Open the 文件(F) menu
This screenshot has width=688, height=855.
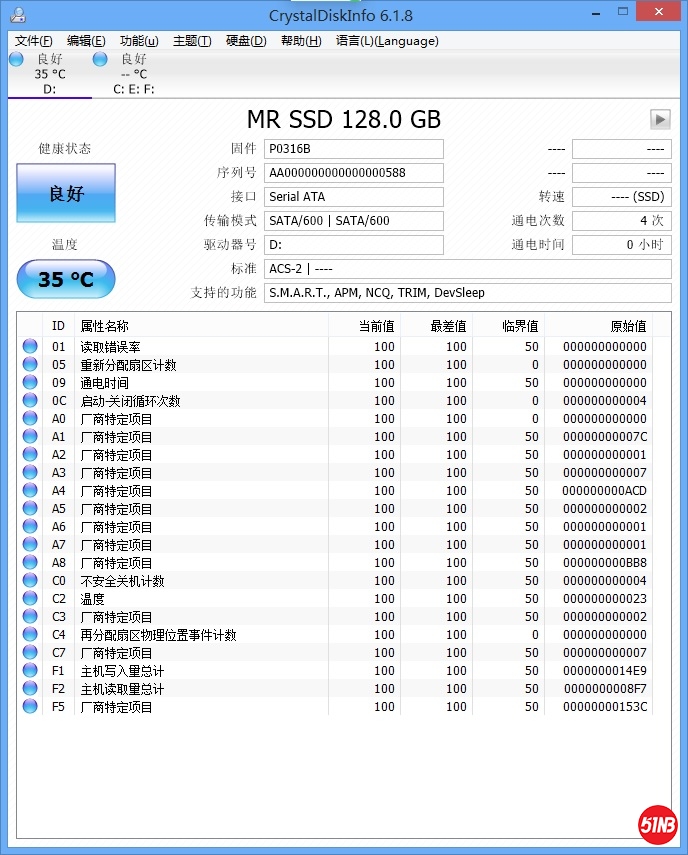point(34,41)
